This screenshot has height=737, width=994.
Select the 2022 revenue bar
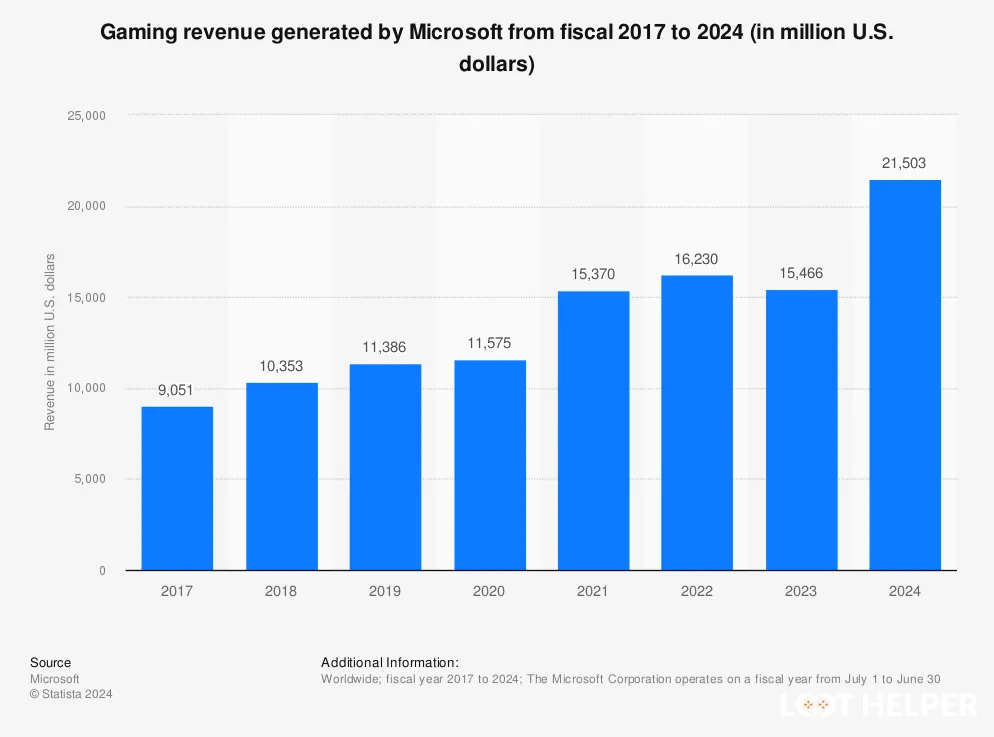coord(697,422)
